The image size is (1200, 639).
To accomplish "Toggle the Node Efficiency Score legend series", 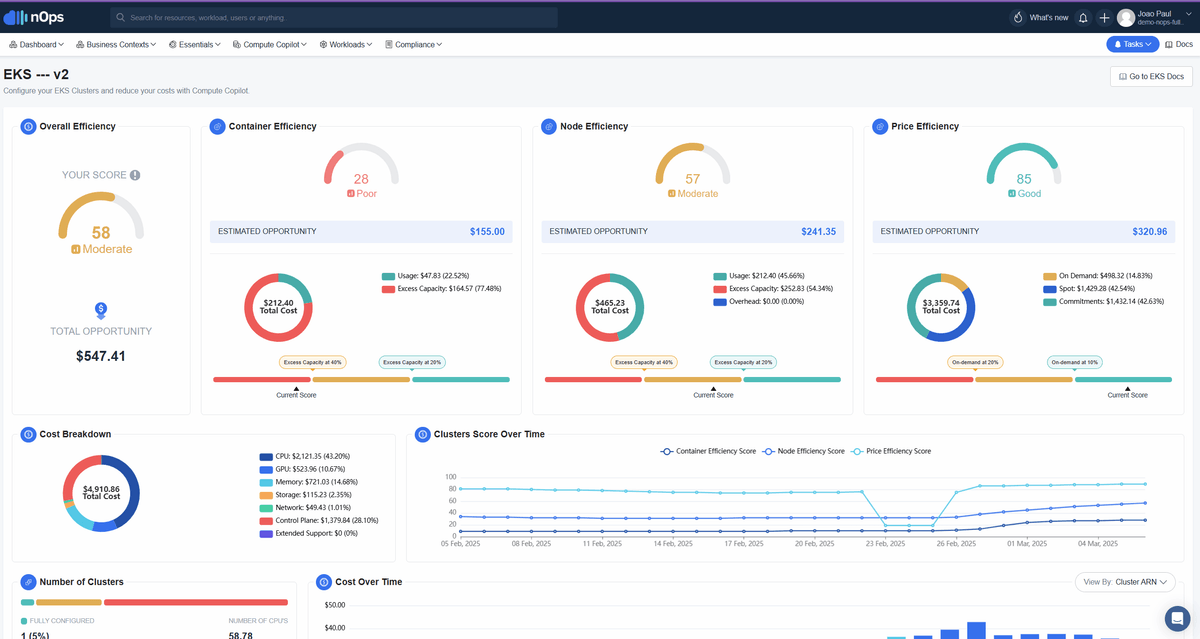I will 803,451.
